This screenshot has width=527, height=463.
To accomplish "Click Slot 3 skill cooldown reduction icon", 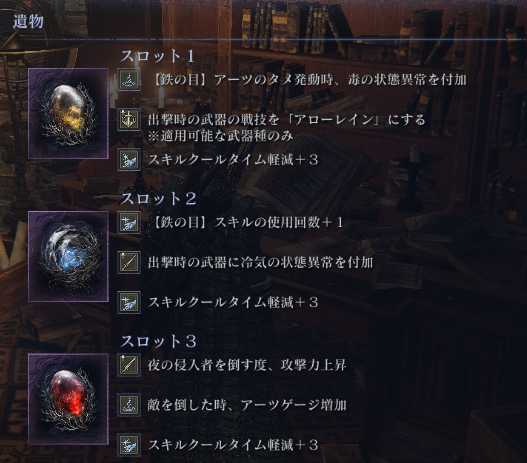I will coord(129,445).
